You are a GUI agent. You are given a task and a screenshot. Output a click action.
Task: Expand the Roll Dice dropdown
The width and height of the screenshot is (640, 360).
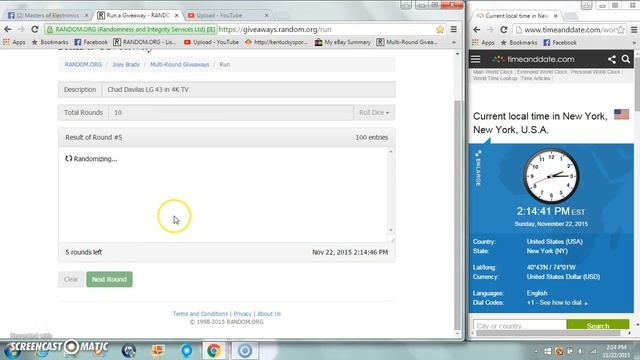(x=374, y=112)
